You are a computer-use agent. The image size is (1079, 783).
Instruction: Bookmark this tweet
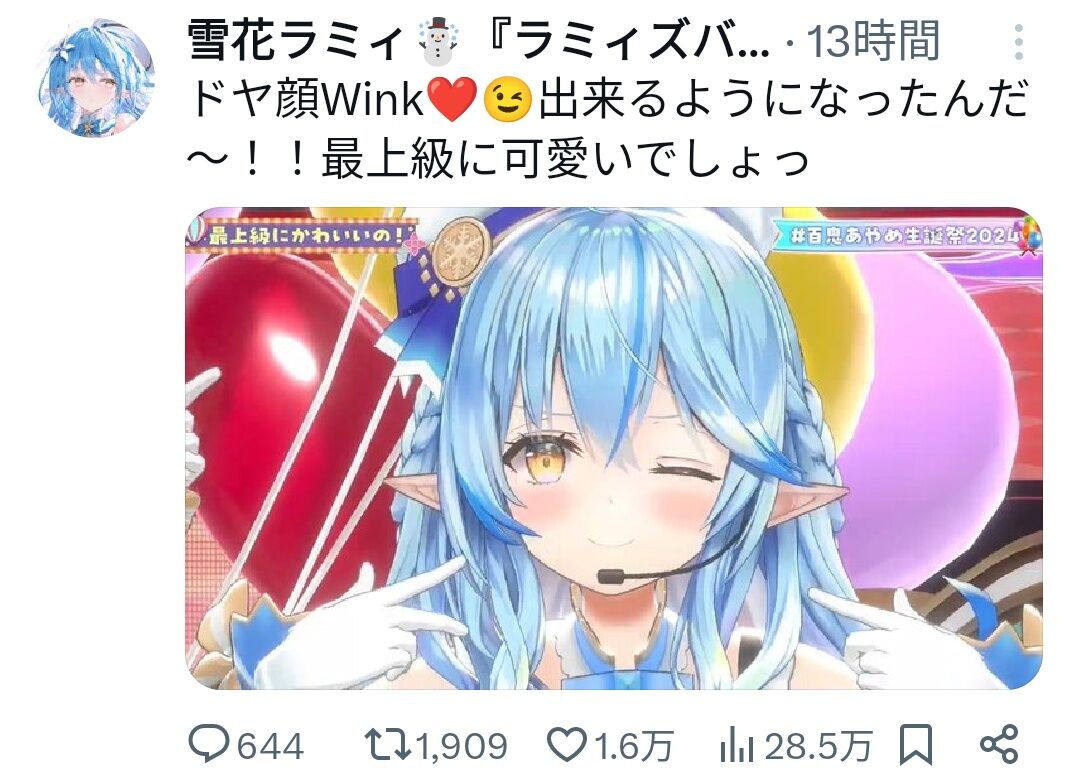pyautogui.click(x=916, y=744)
